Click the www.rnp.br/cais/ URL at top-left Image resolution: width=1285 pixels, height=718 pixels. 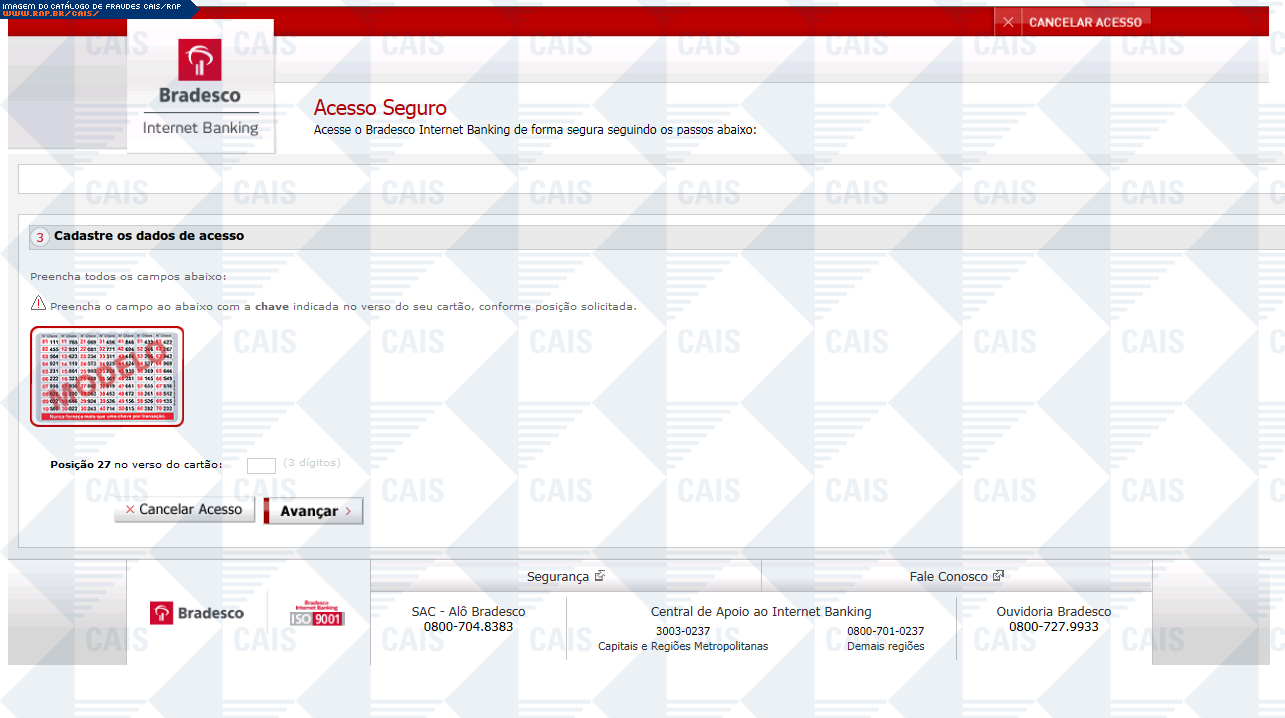[50, 14]
